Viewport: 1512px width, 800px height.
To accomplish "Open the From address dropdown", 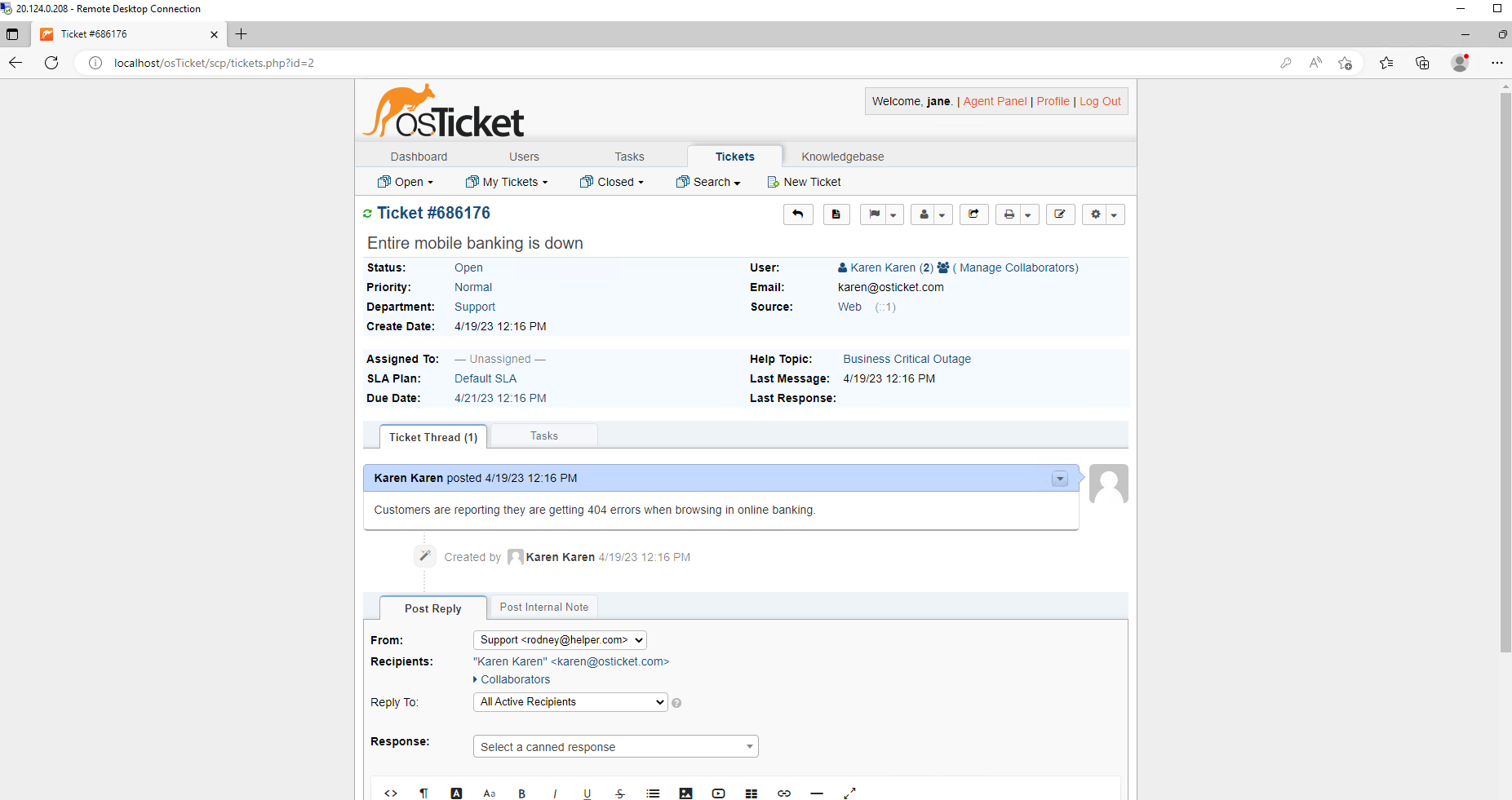I will (560, 640).
